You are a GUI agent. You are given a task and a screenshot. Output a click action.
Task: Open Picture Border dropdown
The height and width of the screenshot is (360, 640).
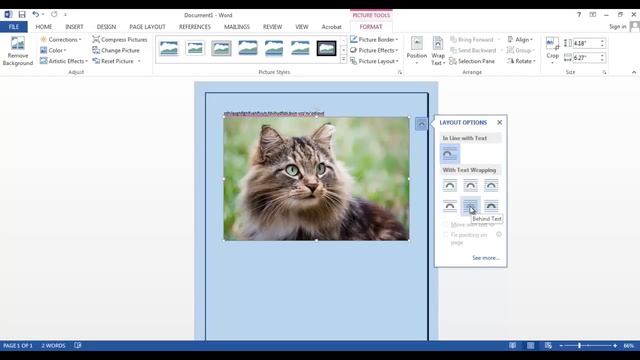click(x=374, y=40)
